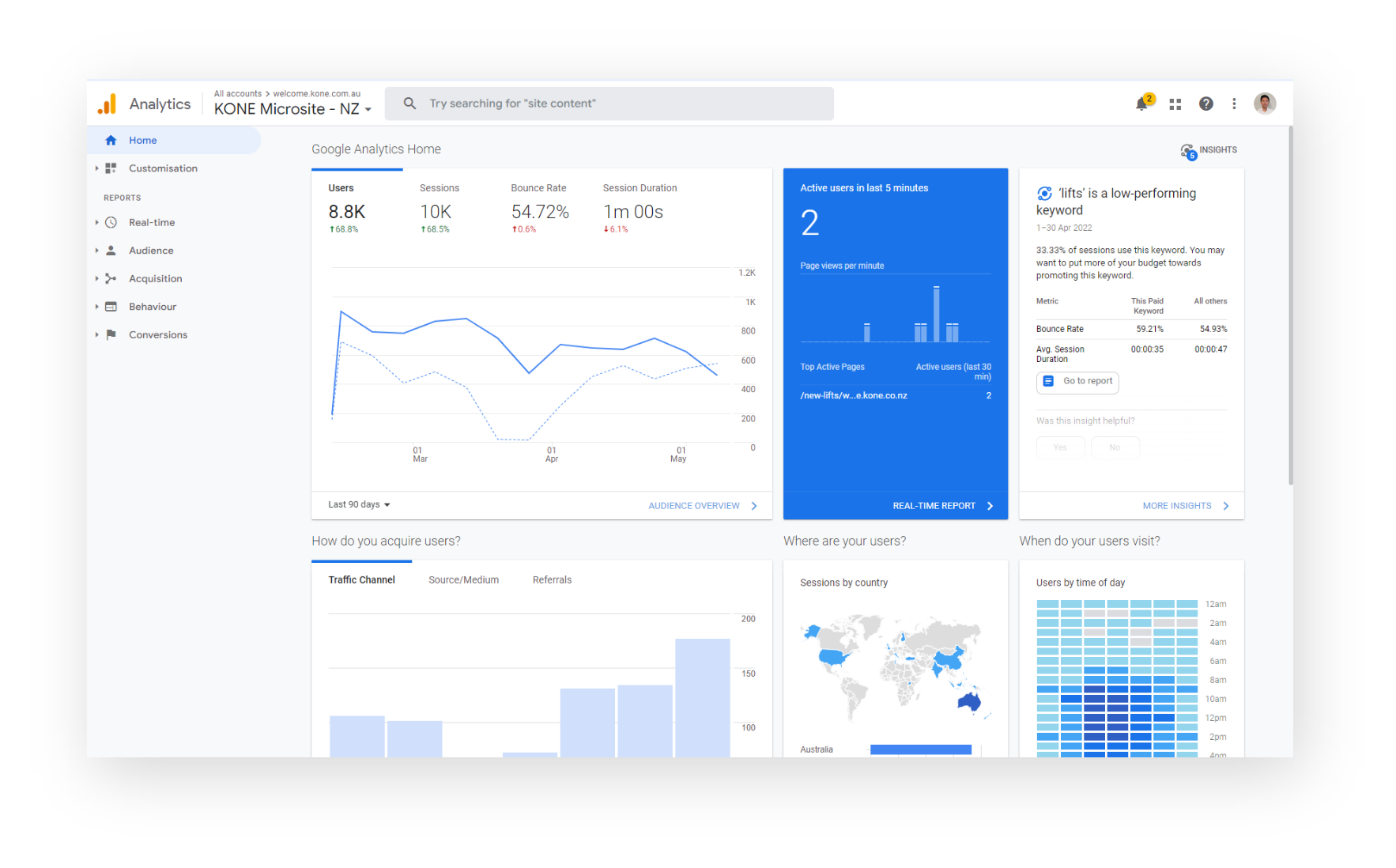
Task: Switch to the Referrals tab
Action: [552, 580]
